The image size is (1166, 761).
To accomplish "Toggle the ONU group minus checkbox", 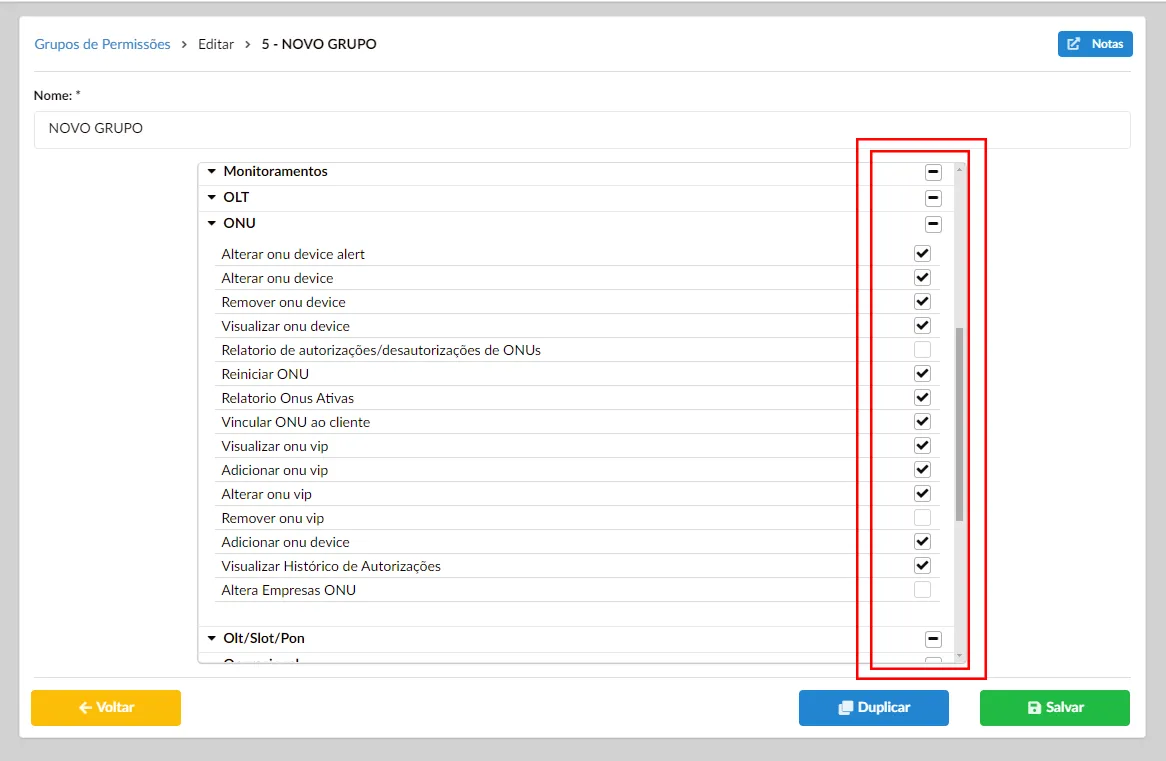I will pyautogui.click(x=933, y=224).
